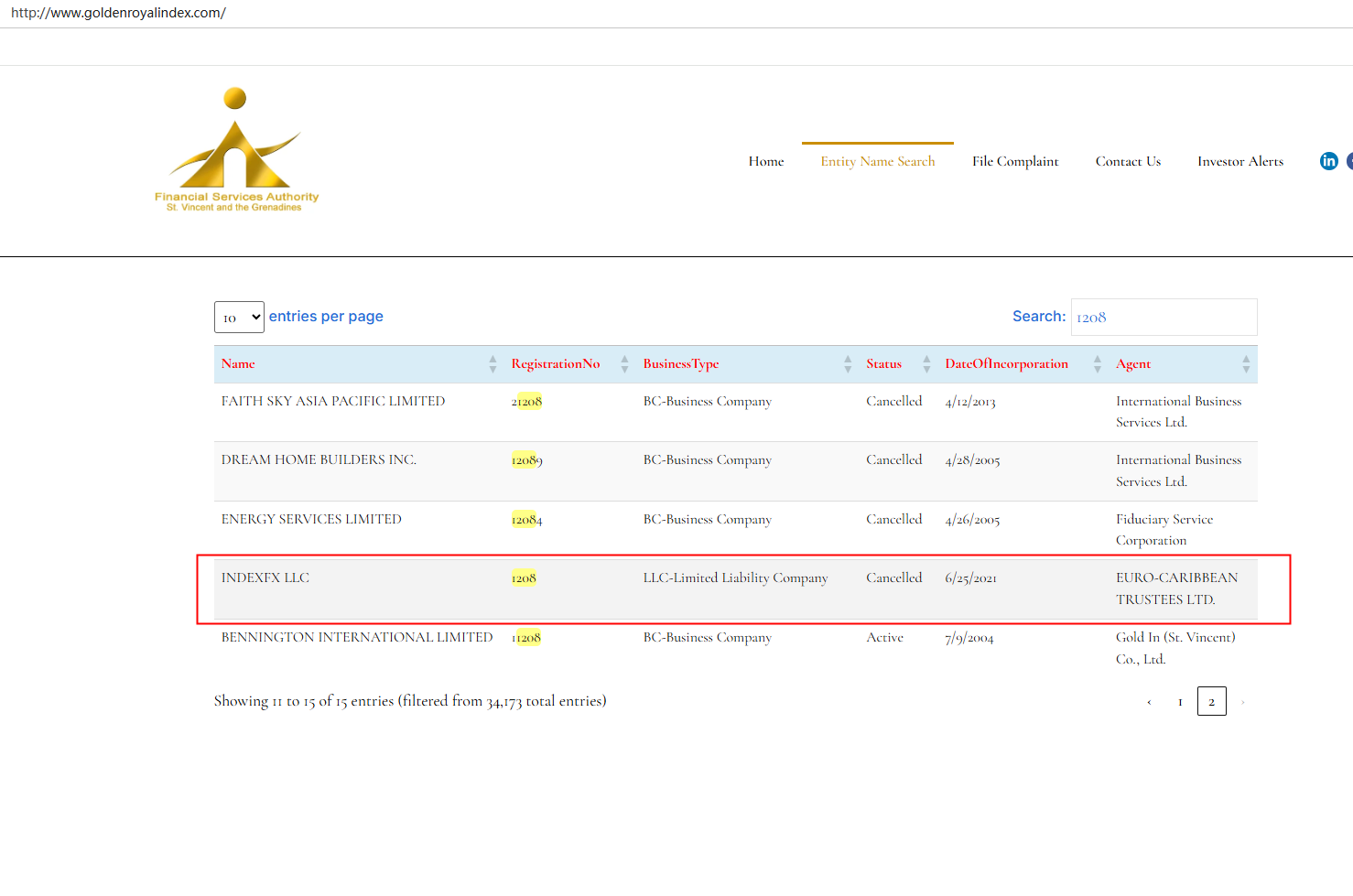Open the entries per page dropdown
This screenshot has width=1353, height=896.
tap(239, 318)
